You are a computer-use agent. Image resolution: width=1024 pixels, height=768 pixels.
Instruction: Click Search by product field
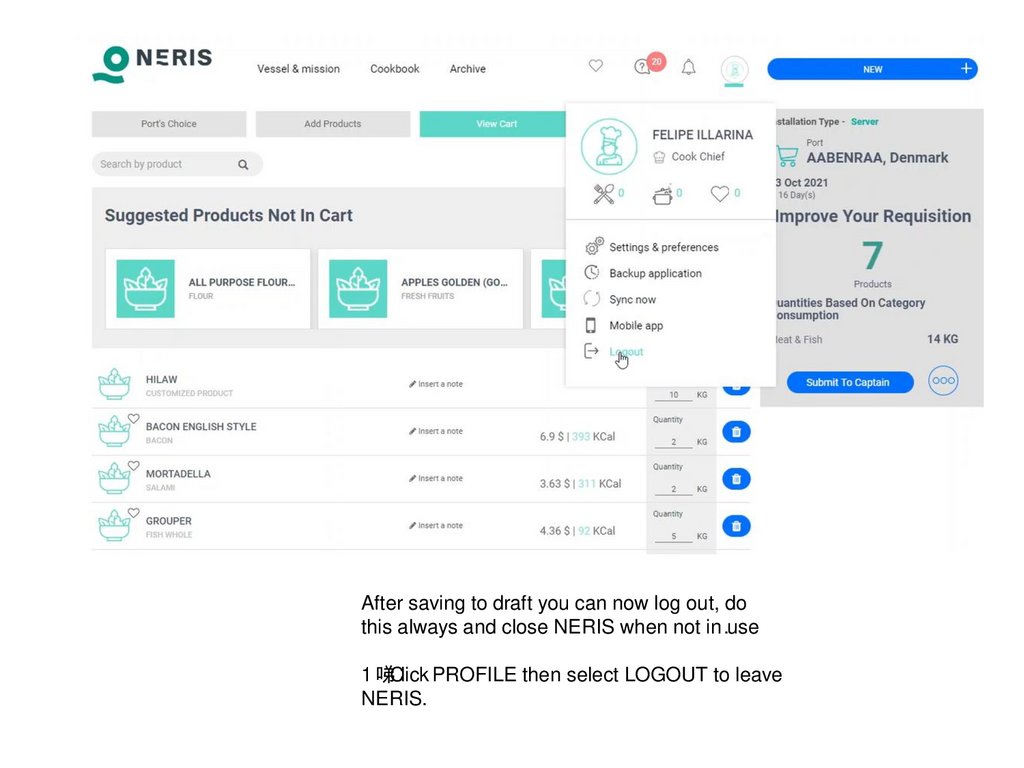pyautogui.click(x=177, y=165)
